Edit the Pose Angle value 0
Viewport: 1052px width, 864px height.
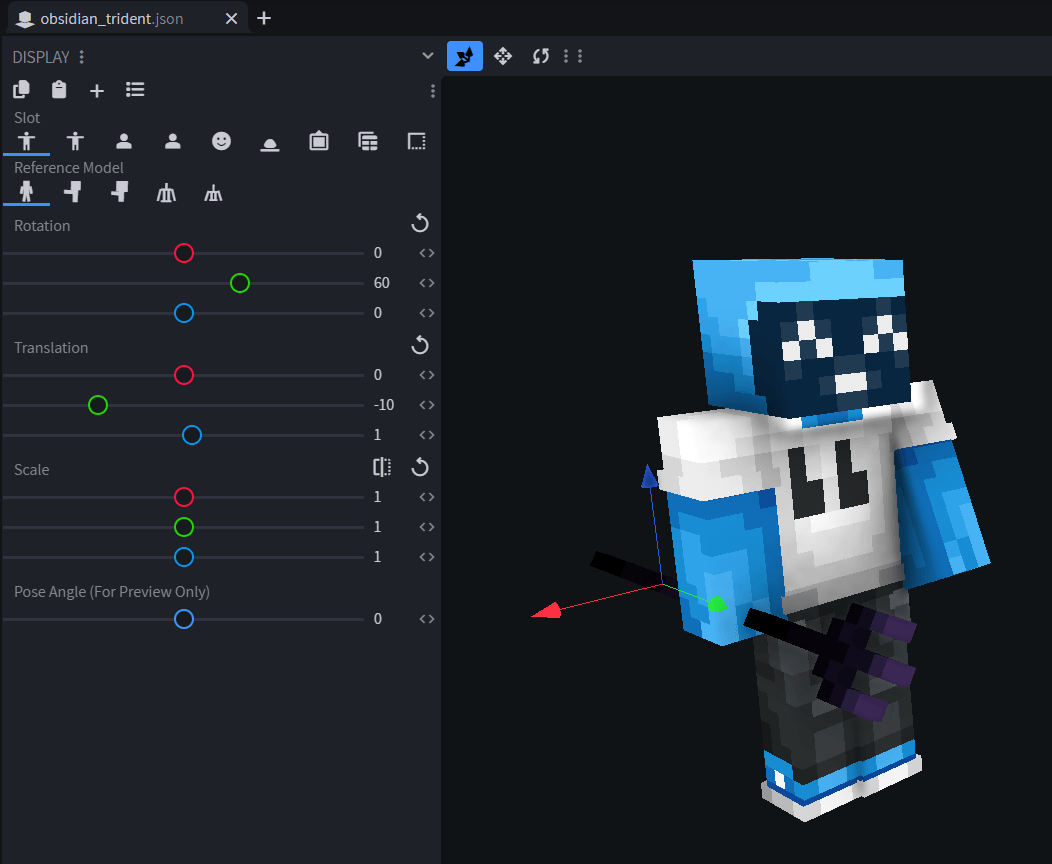coord(378,619)
